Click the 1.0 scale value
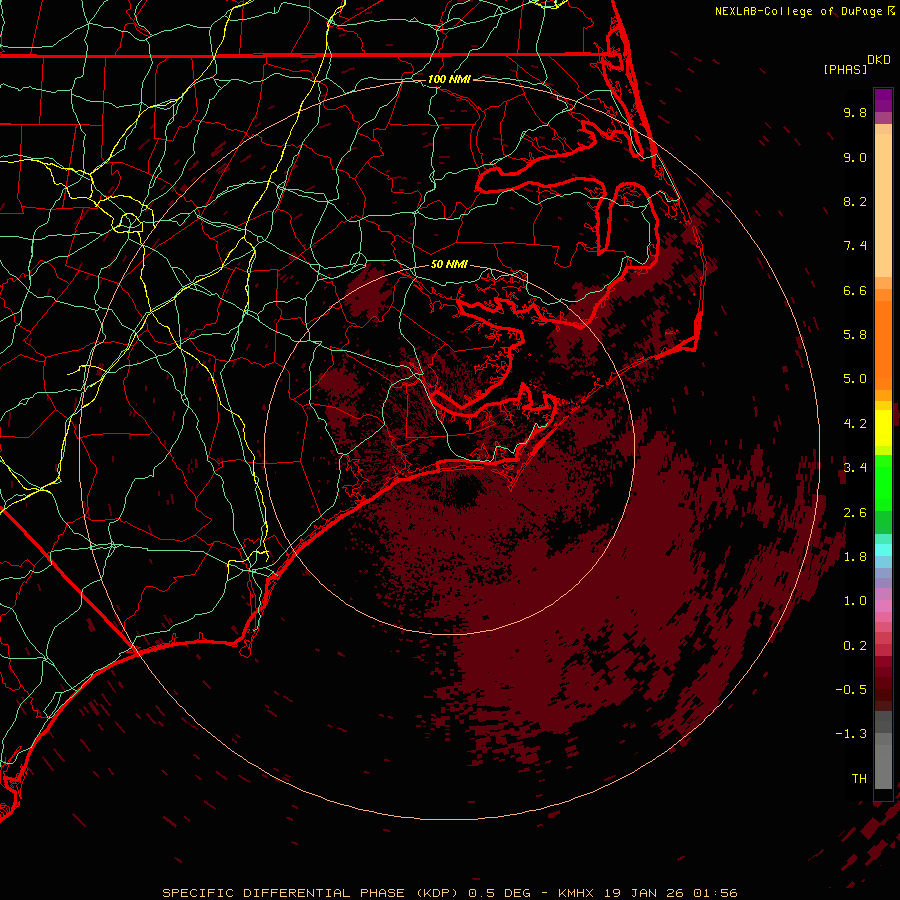 [855, 601]
